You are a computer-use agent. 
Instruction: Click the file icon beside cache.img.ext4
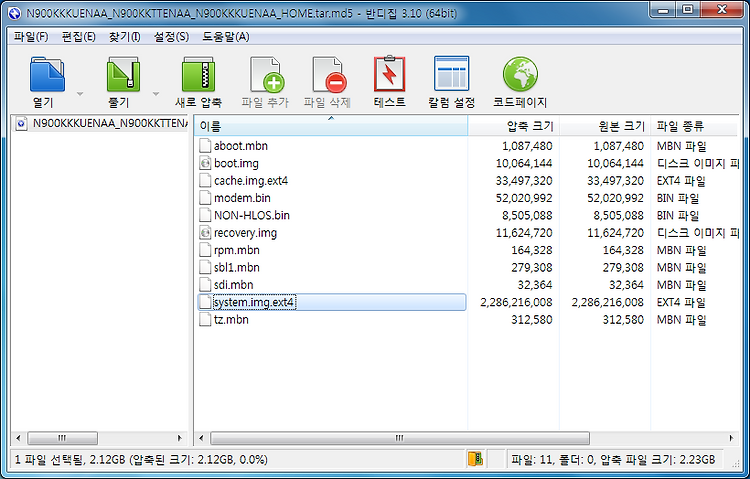[205, 181]
